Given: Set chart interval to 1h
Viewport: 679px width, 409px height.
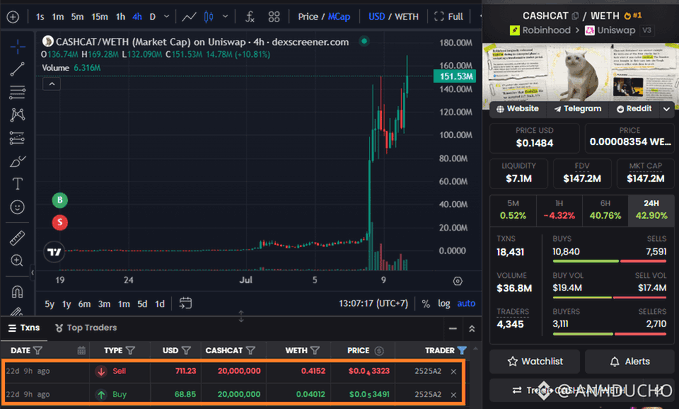Looking at the screenshot, I should pos(120,17).
